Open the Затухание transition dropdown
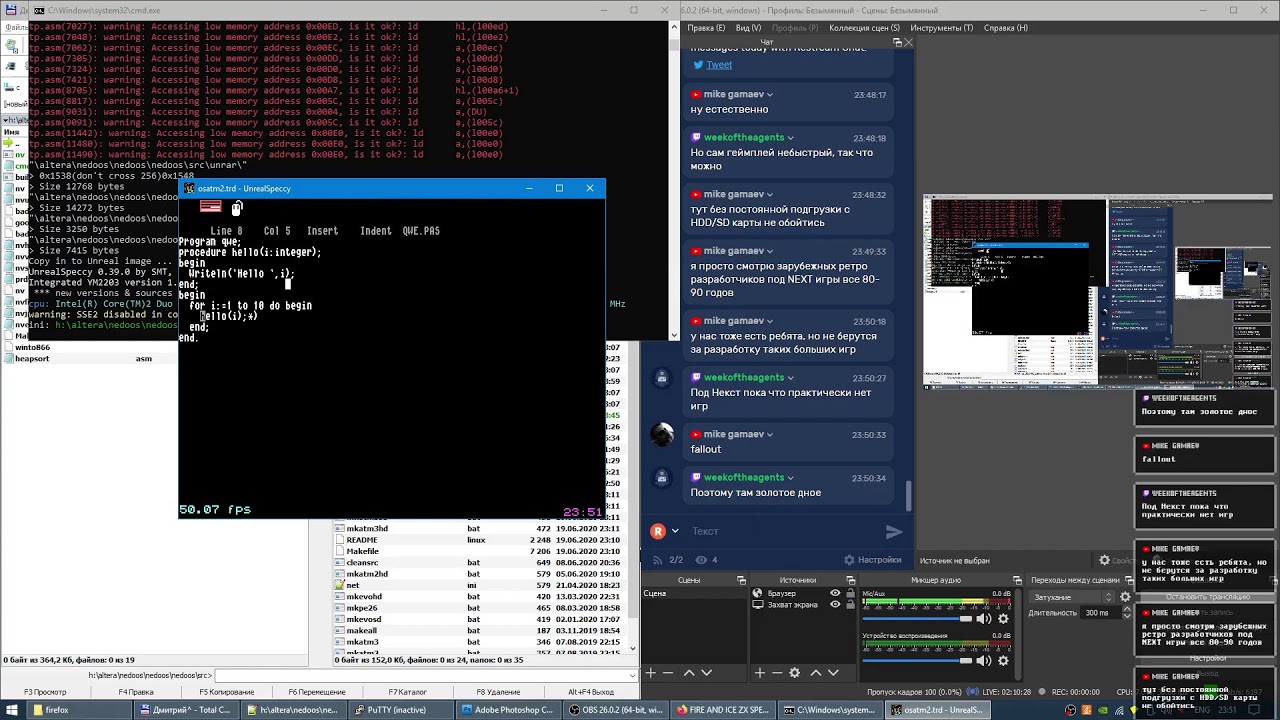1280x720 pixels. click(1072, 597)
